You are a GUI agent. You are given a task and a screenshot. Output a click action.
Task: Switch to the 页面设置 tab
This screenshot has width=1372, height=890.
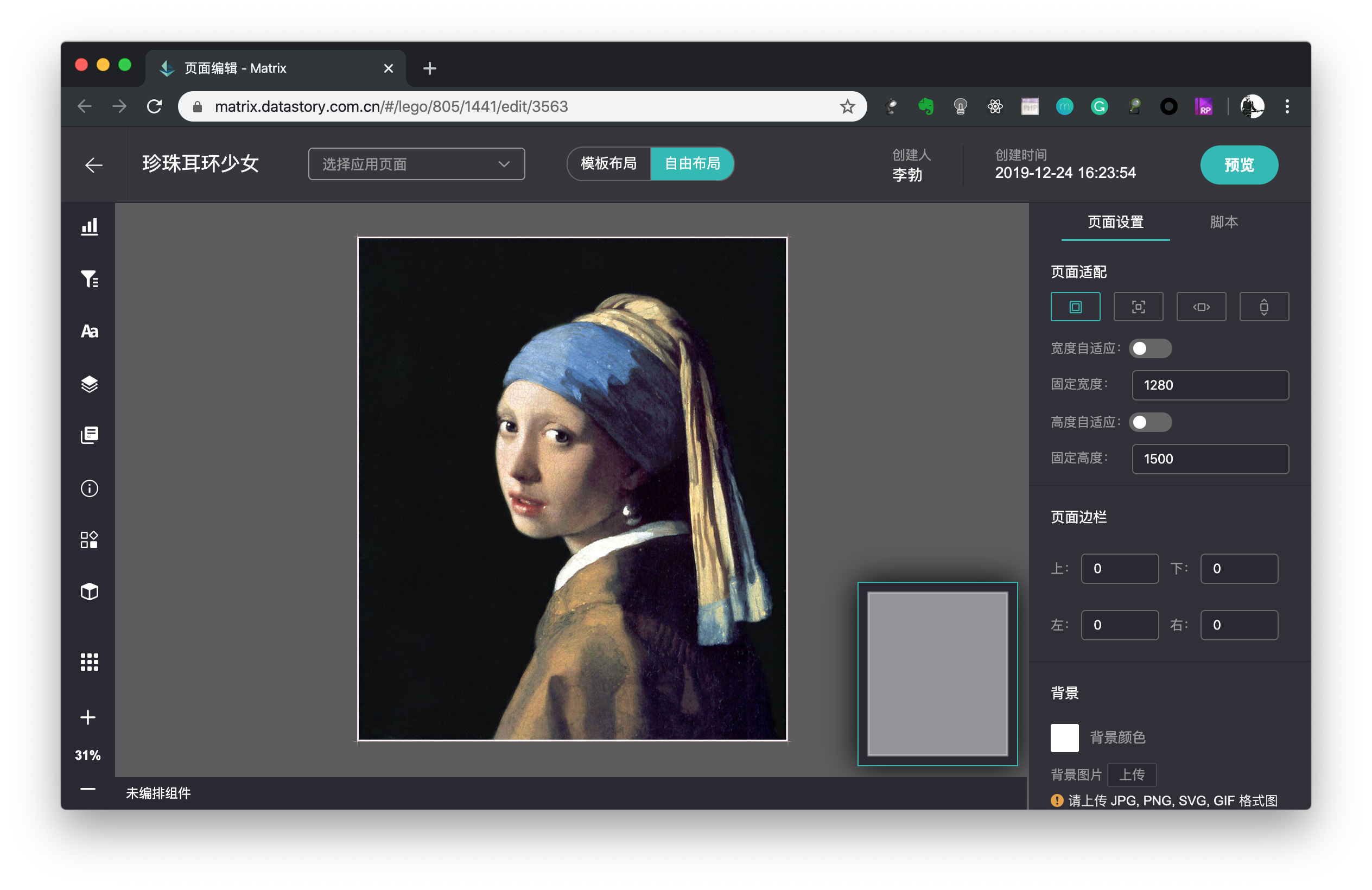[x=1115, y=223]
